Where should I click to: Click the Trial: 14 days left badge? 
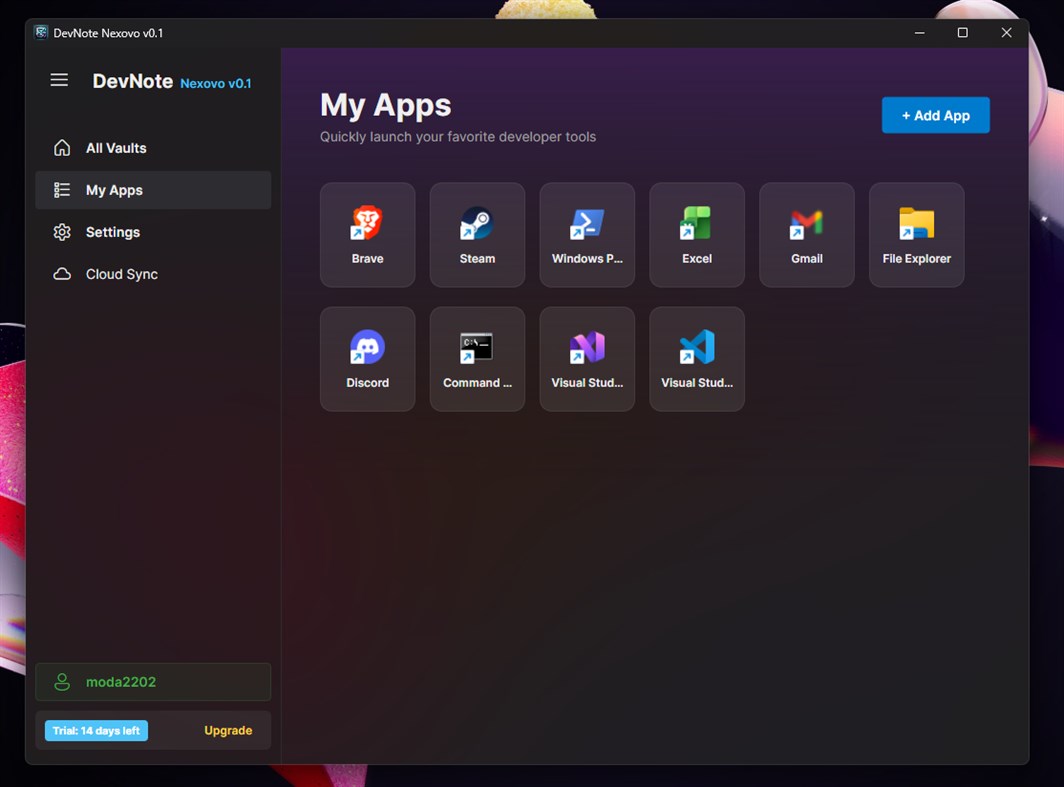tap(96, 731)
